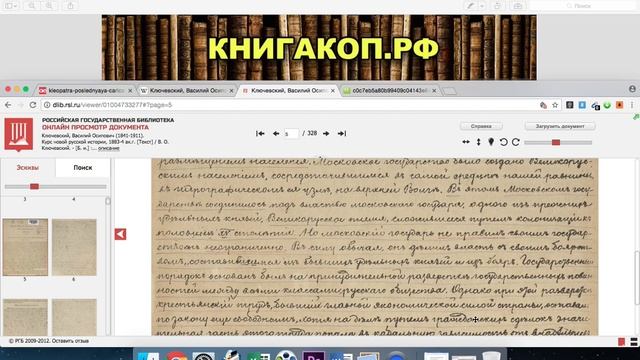Reload the current page

[33, 105]
